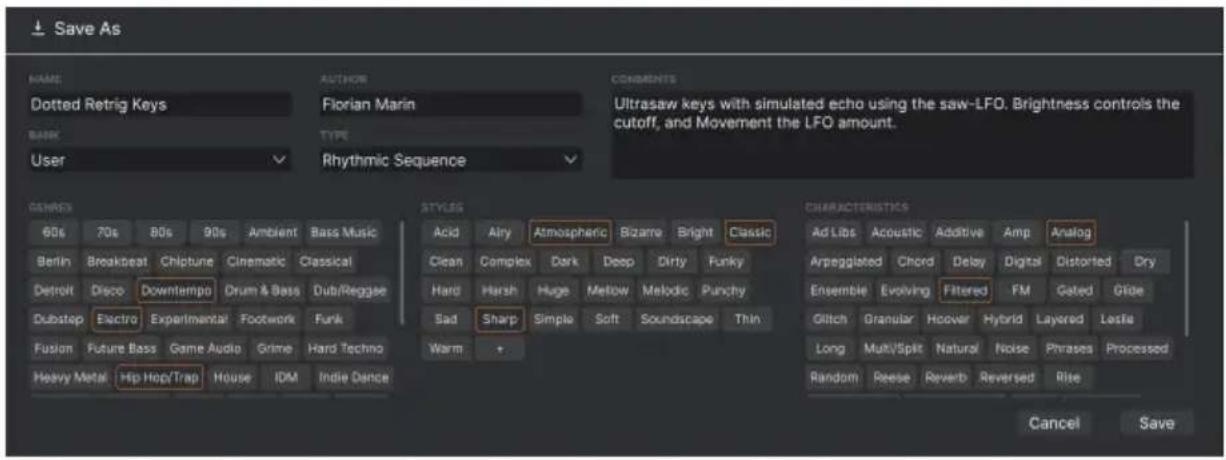
Task: Select the Heavy Metal genre tag
Action: click(70, 378)
